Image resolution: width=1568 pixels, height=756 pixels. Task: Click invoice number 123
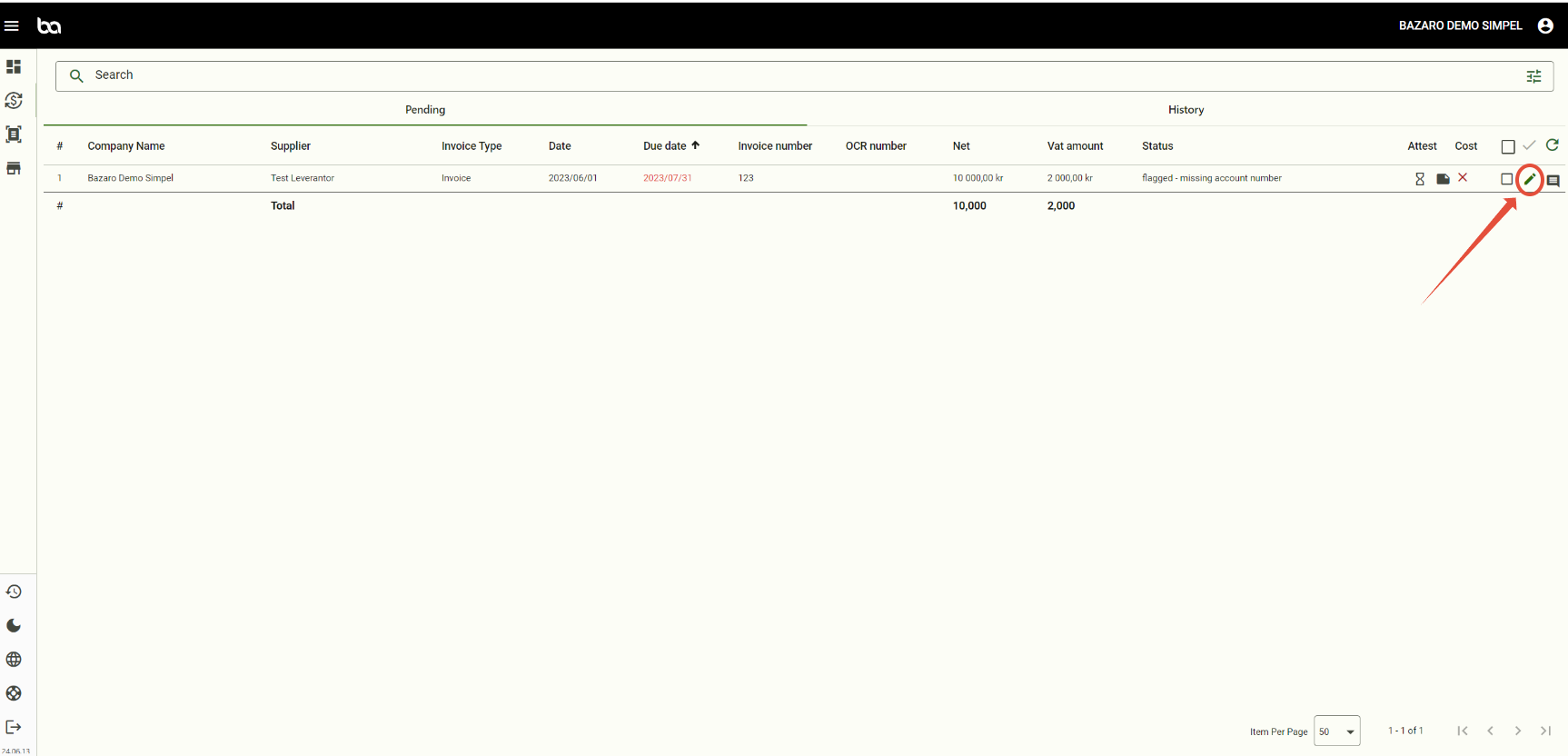(746, 178)
